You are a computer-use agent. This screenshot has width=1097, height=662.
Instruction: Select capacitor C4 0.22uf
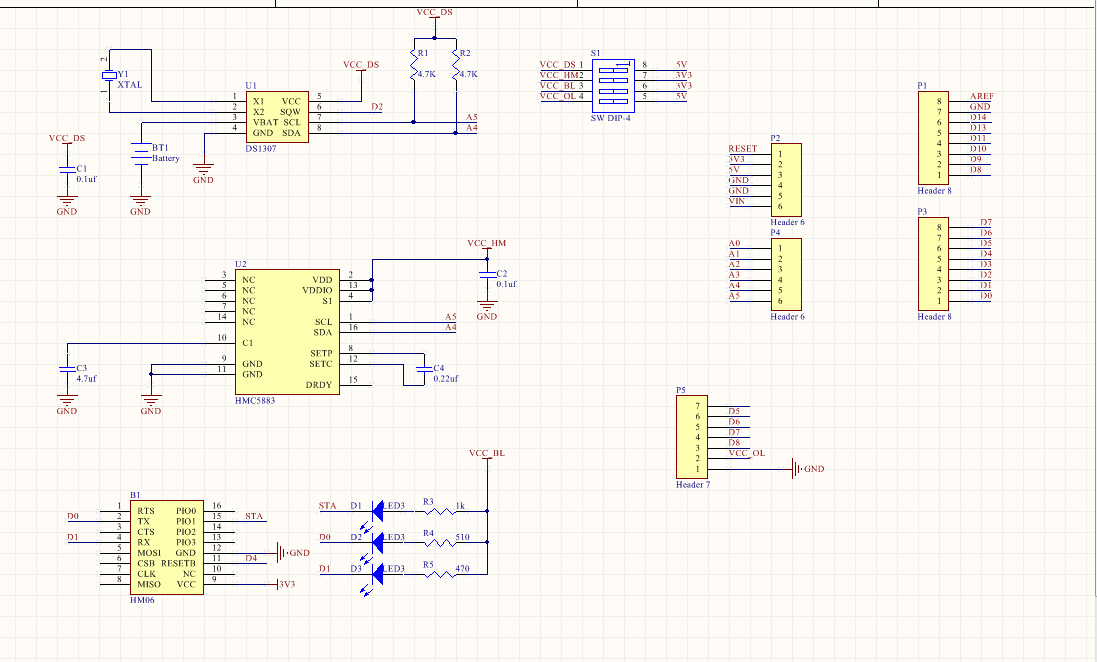click(420, 373)
